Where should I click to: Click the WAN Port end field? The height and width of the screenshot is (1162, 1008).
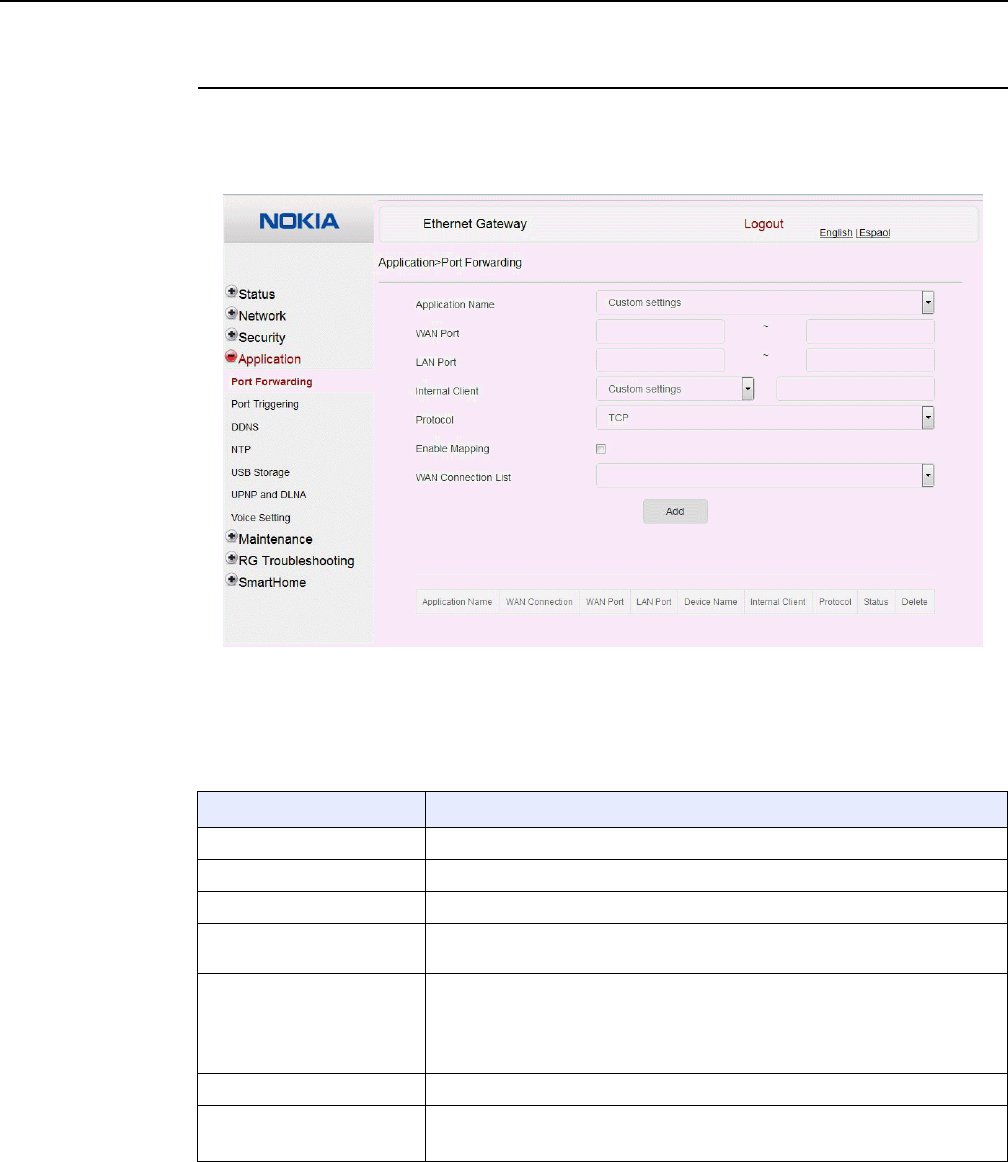[870, 331]
